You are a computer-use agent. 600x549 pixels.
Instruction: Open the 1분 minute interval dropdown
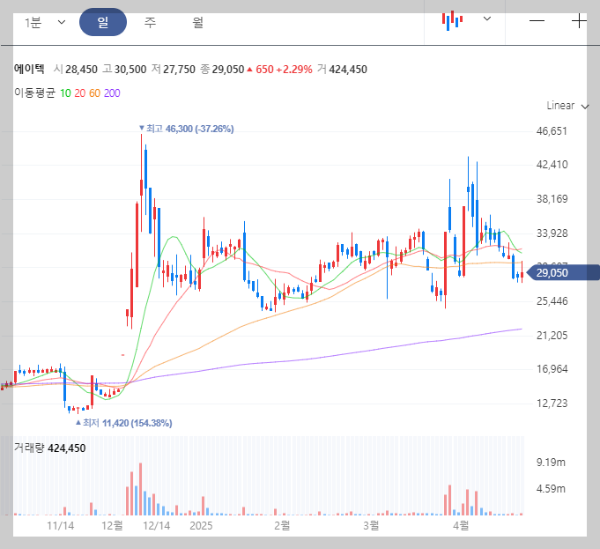coord(45,23)
